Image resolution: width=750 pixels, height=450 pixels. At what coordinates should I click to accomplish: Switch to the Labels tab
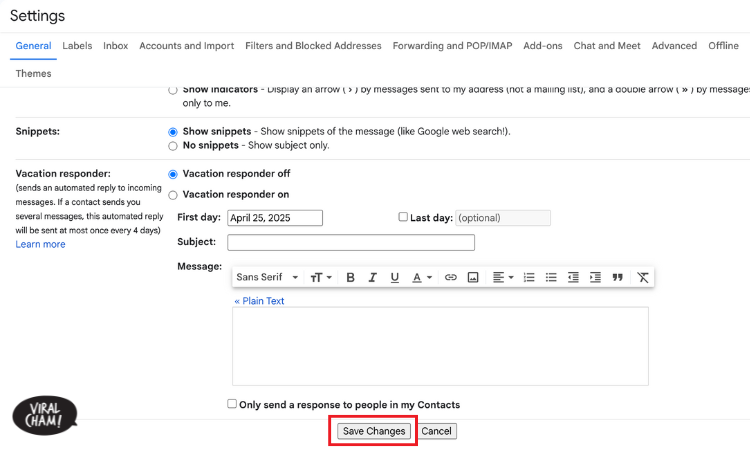coord(77,46)
